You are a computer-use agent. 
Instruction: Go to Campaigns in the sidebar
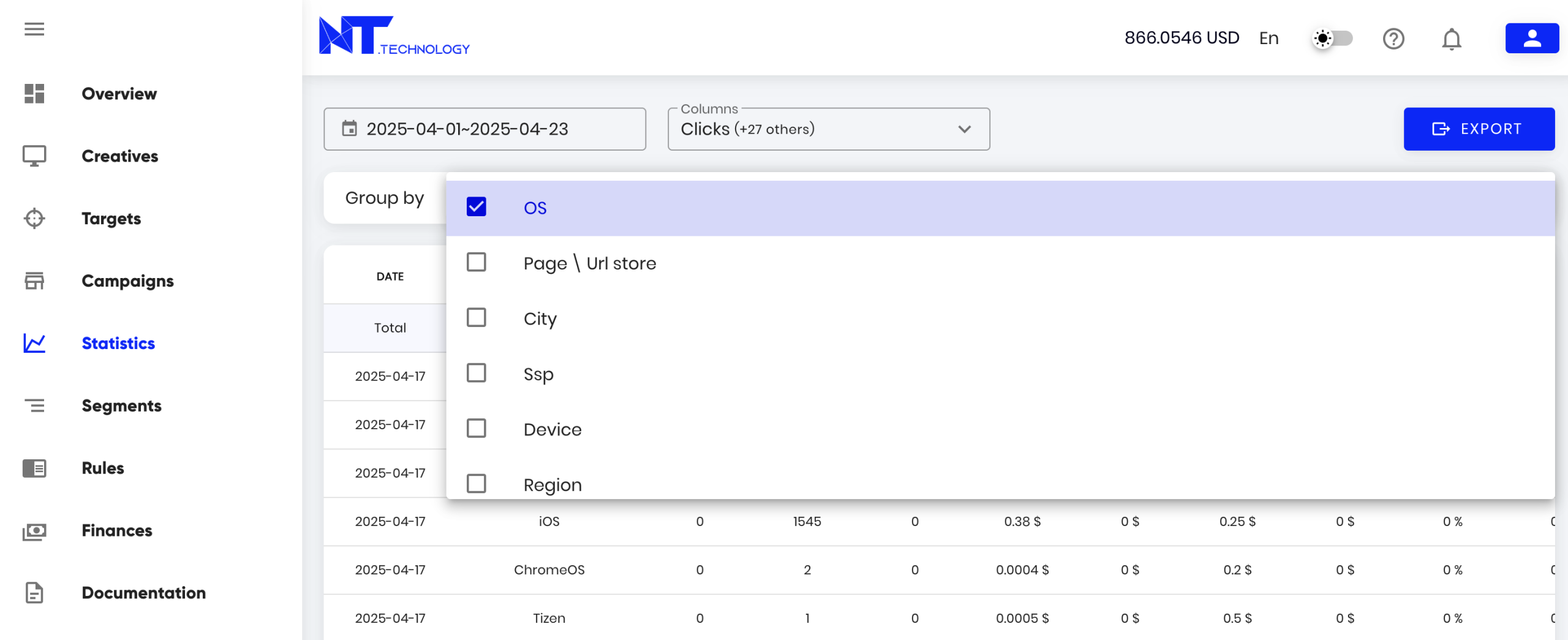(x=127, y=281)
